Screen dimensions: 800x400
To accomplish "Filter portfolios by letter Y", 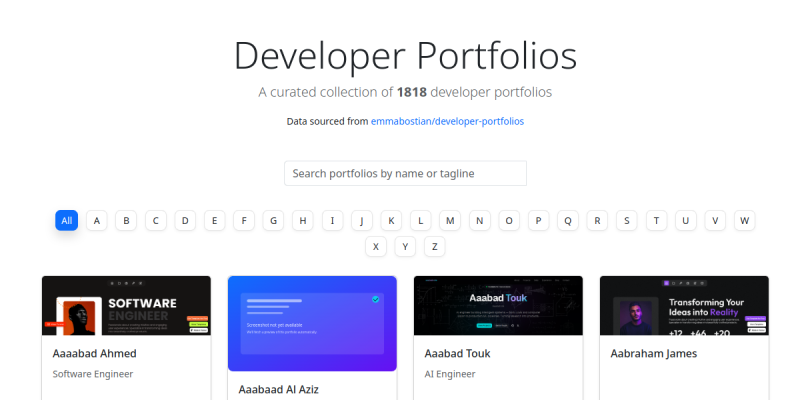I will 405,246.
